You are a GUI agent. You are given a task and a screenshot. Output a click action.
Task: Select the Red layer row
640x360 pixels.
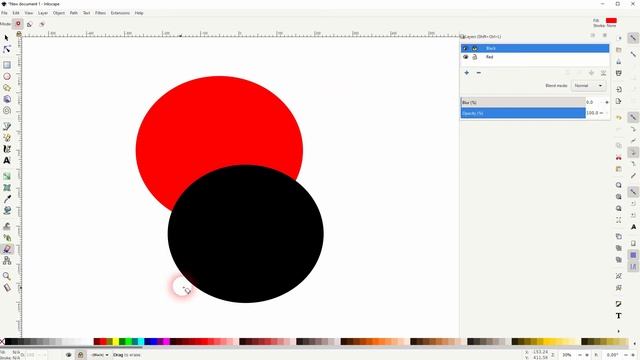535,57
